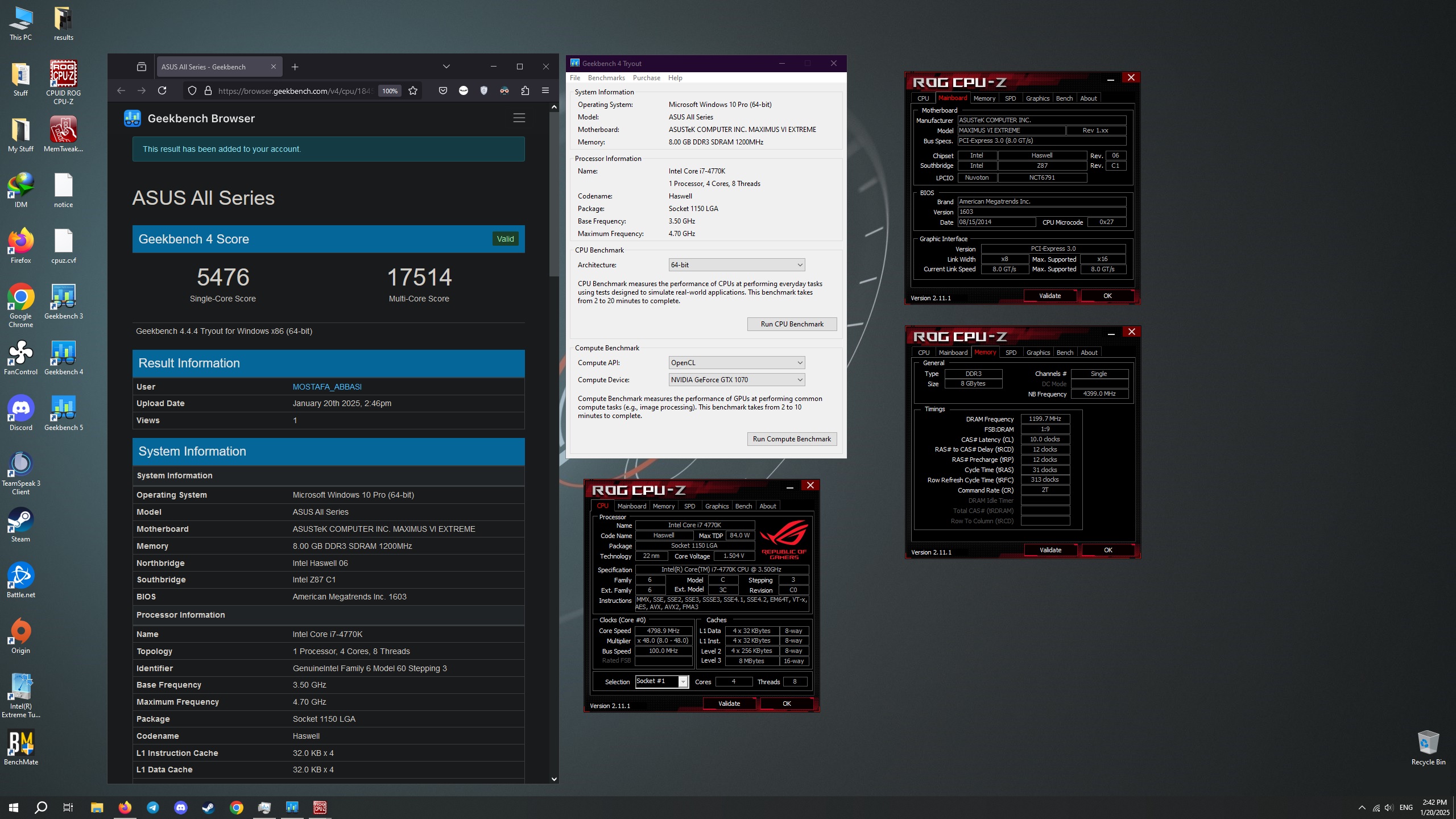The height and width of the screenshot is (819, 1456).
Task: Open the cpuz.cvf file icon
Action: (63, 246)
